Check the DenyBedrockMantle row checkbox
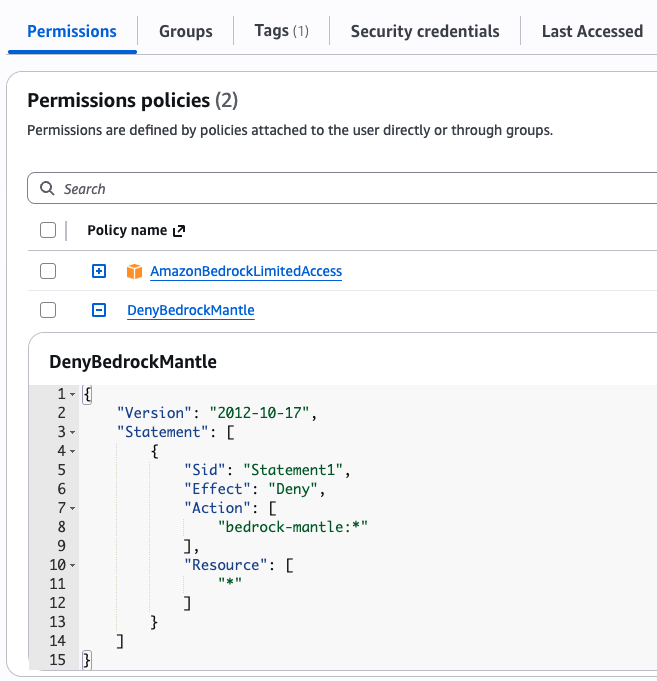The height and width of the screenshot is (681, 657). click(48, 310)
